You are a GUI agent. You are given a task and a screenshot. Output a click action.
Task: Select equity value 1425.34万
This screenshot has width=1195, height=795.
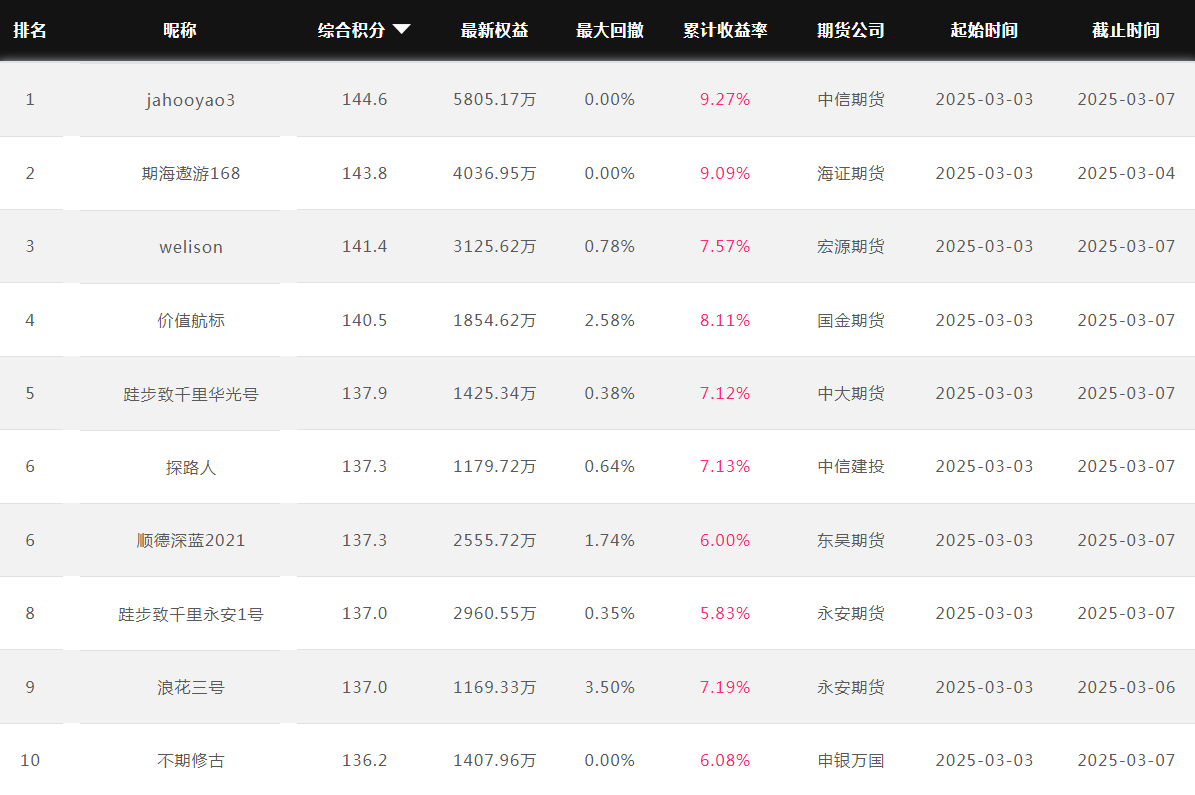(495, 394)
